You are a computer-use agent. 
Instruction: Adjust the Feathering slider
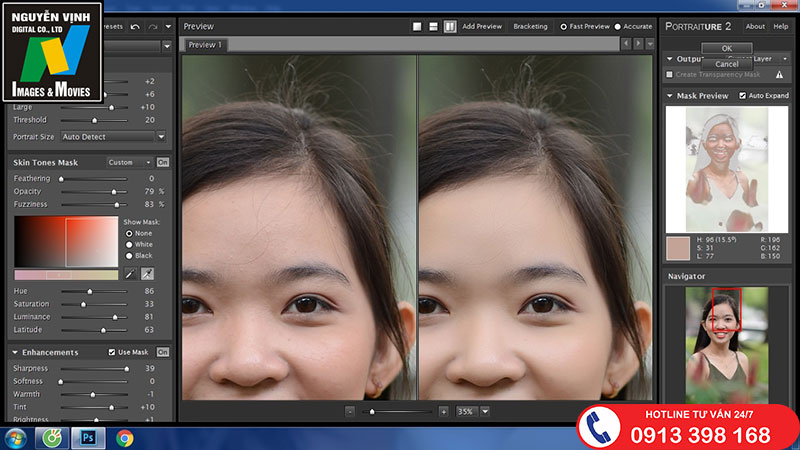pyautogui.click(x=94, y=179)
